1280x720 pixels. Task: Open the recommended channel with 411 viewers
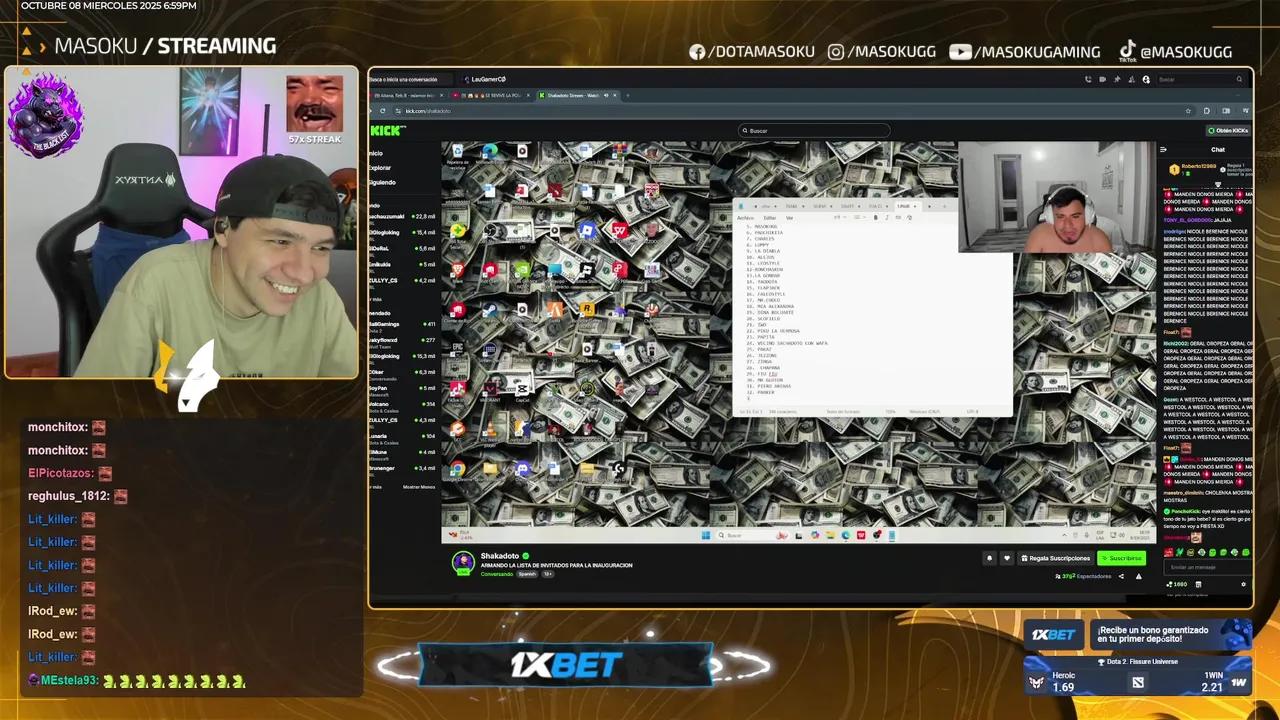tap(403, 324)
